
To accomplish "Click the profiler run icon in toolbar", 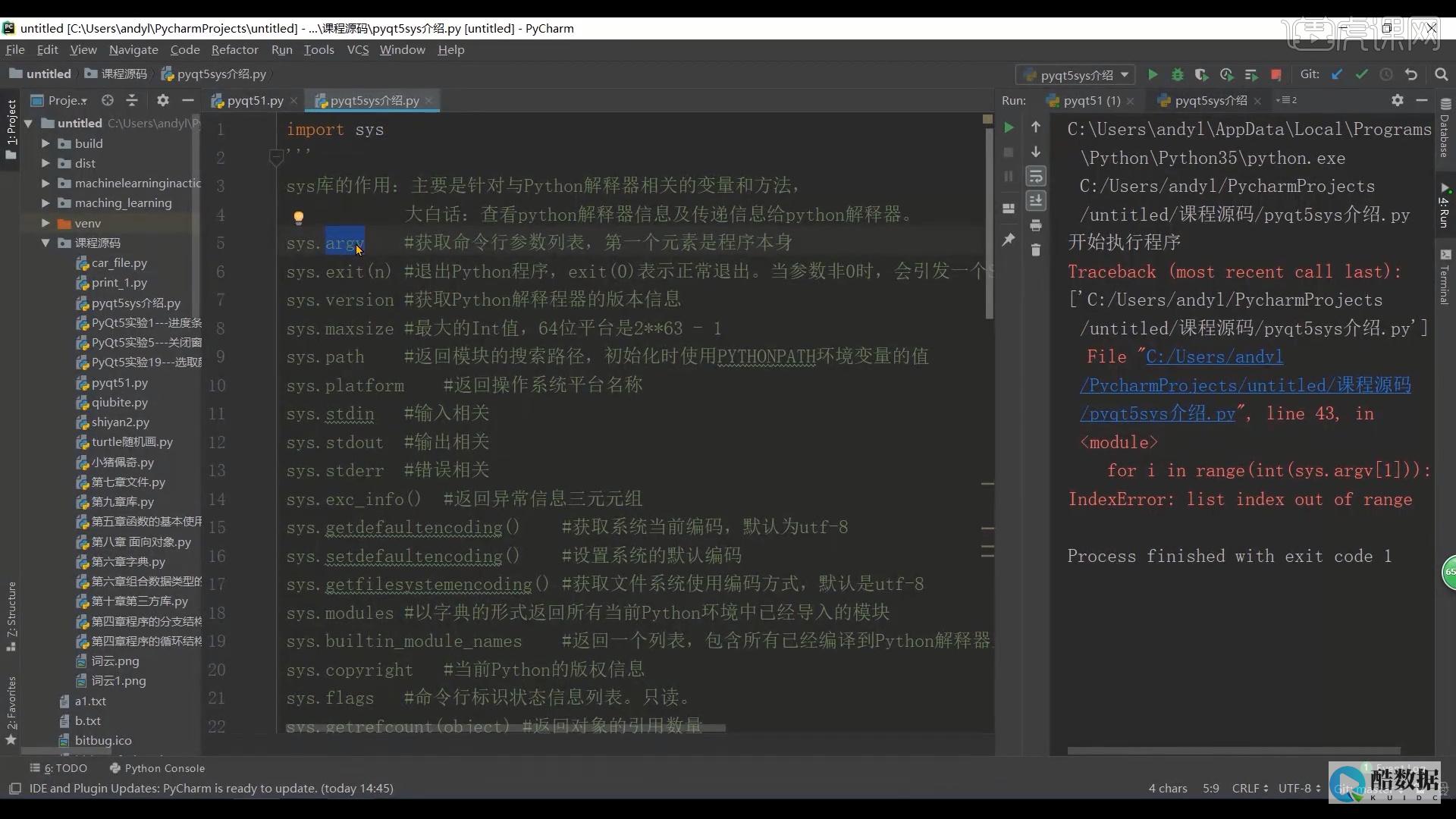I will point(1226,74).
